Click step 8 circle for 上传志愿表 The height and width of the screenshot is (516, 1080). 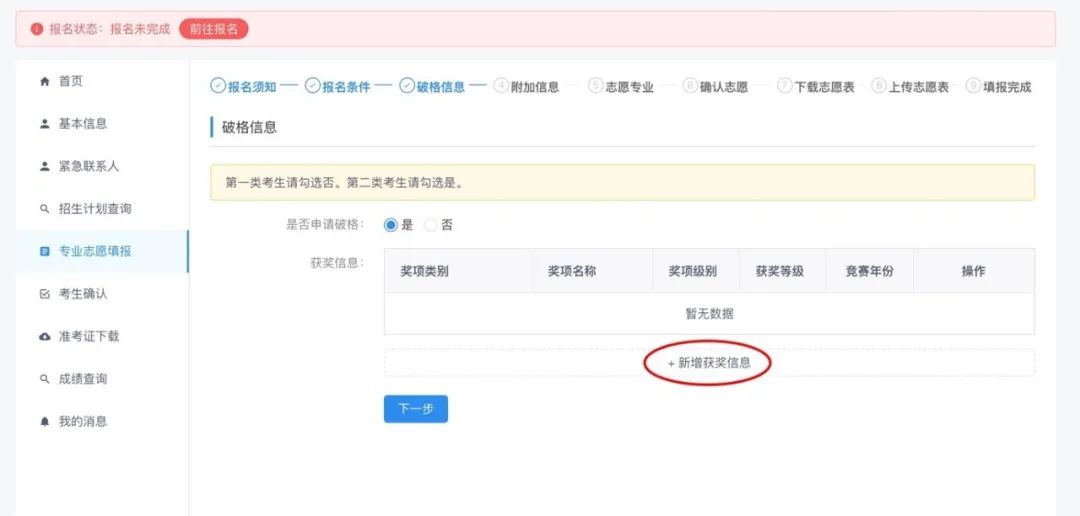point(878,85)
